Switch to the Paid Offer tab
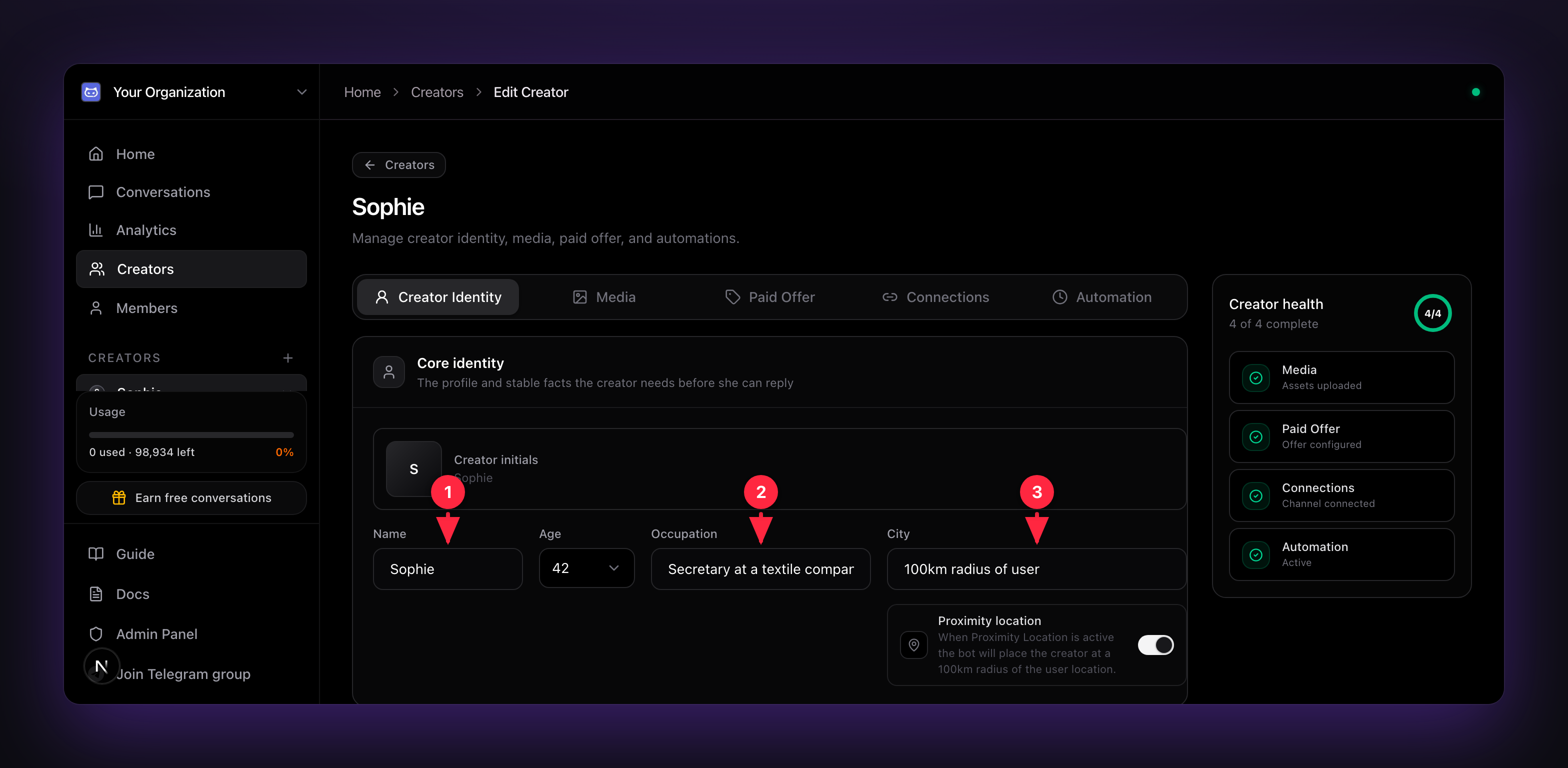 point(769,297)
